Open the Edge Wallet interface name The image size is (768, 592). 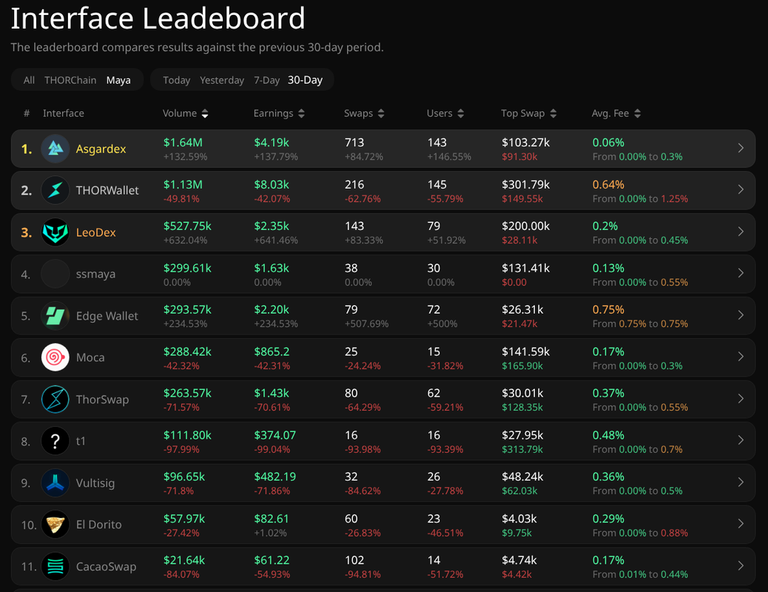tap(107, 316)
